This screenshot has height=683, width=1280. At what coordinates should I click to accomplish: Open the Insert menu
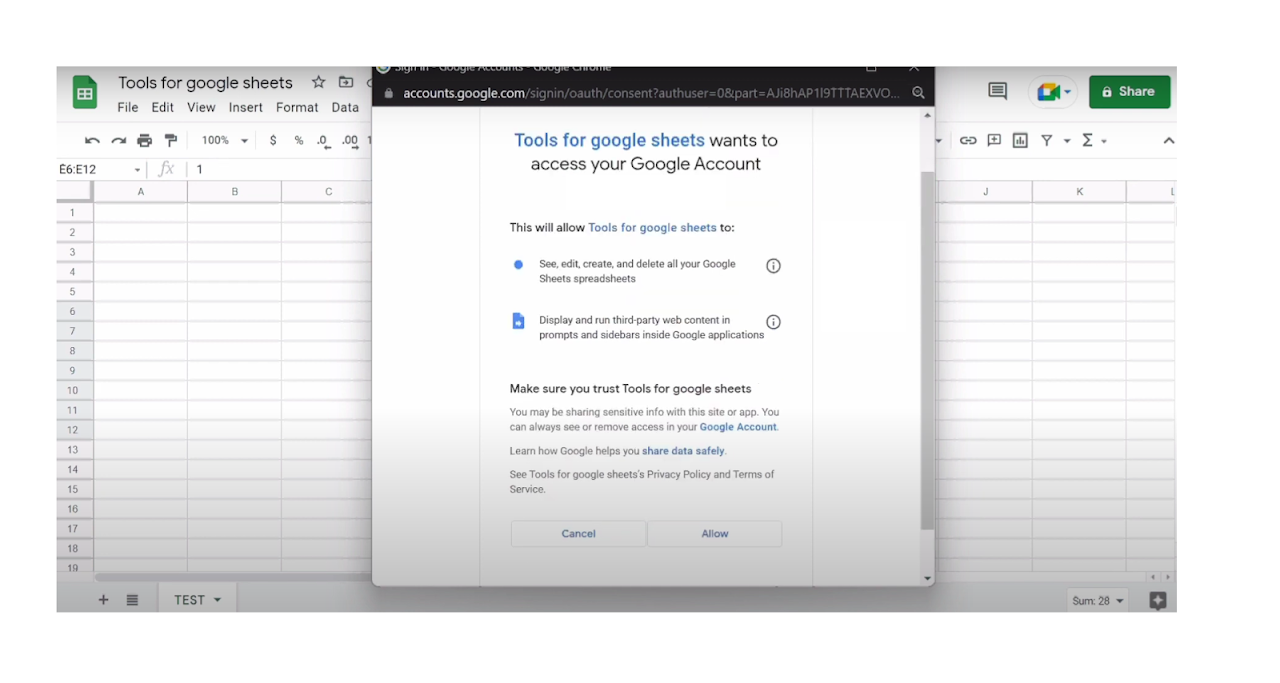click(246, 107)
